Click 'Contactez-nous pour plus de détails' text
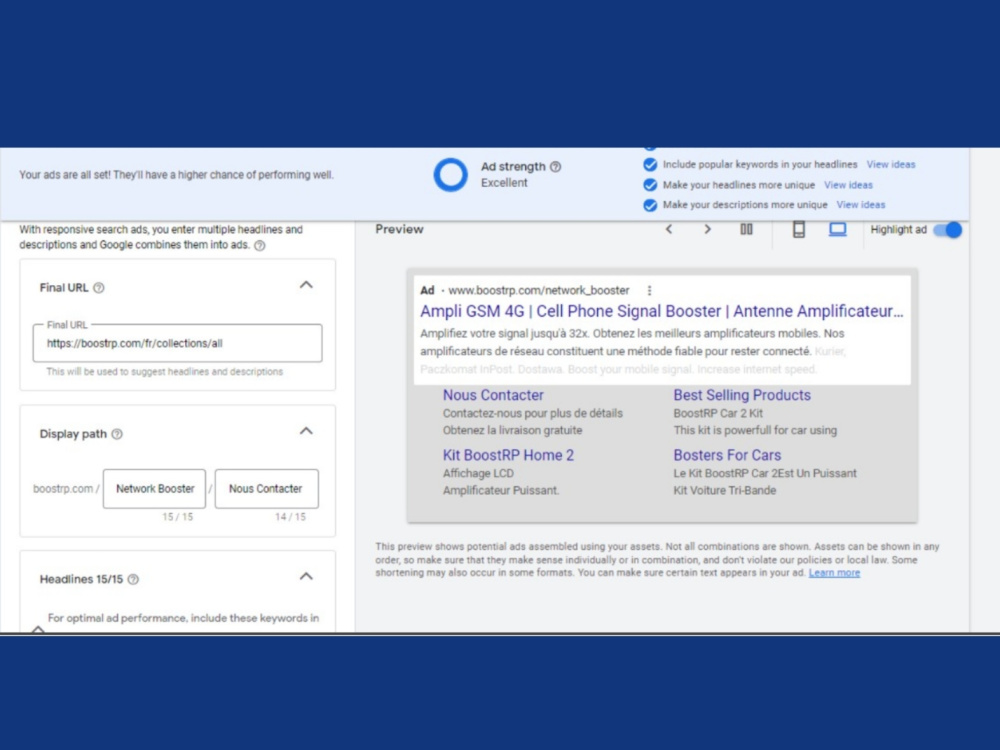1000x750 pixels. [533, 413]
